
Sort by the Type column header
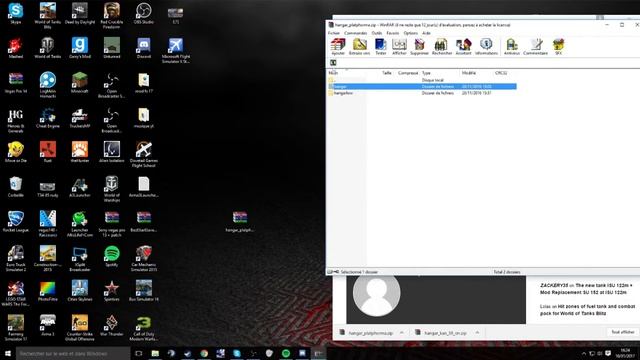(427, 73)
